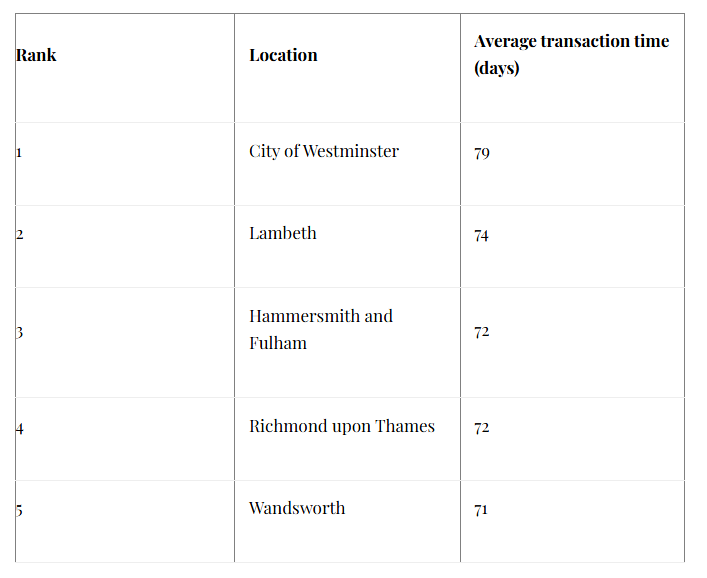This screenshot has width=707, height=578.
Task: Click the word Fulham in the table
Action: click(278, 344)
